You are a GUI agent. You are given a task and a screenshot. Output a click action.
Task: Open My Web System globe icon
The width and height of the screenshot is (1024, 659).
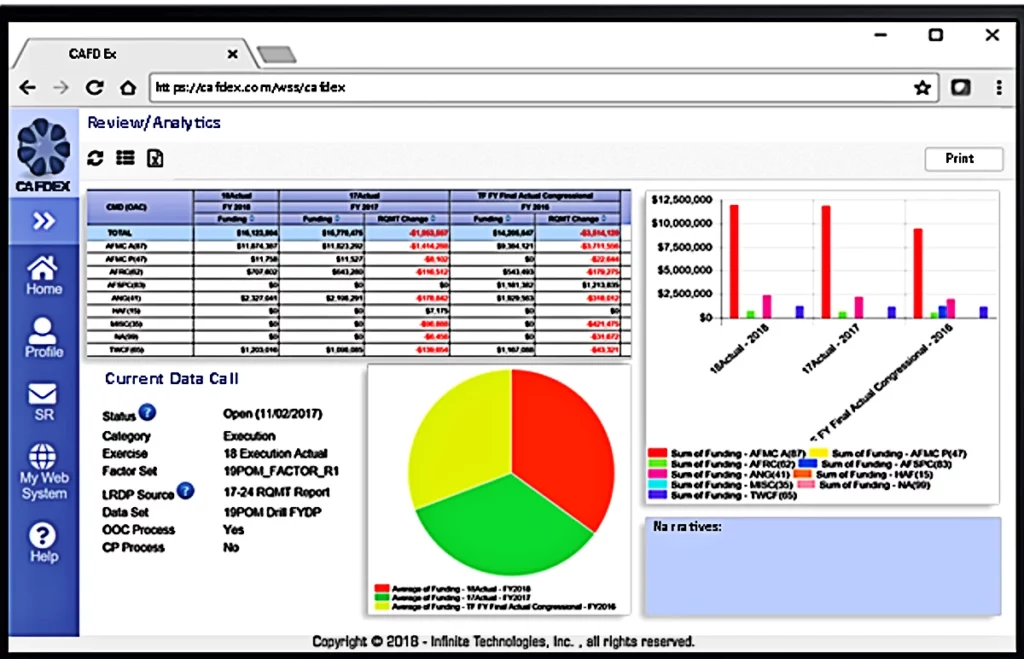point(44,472)
